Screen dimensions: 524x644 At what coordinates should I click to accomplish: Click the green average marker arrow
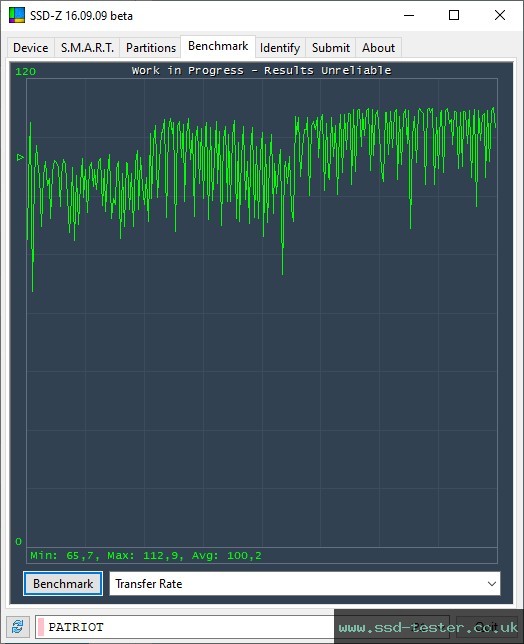20,157
